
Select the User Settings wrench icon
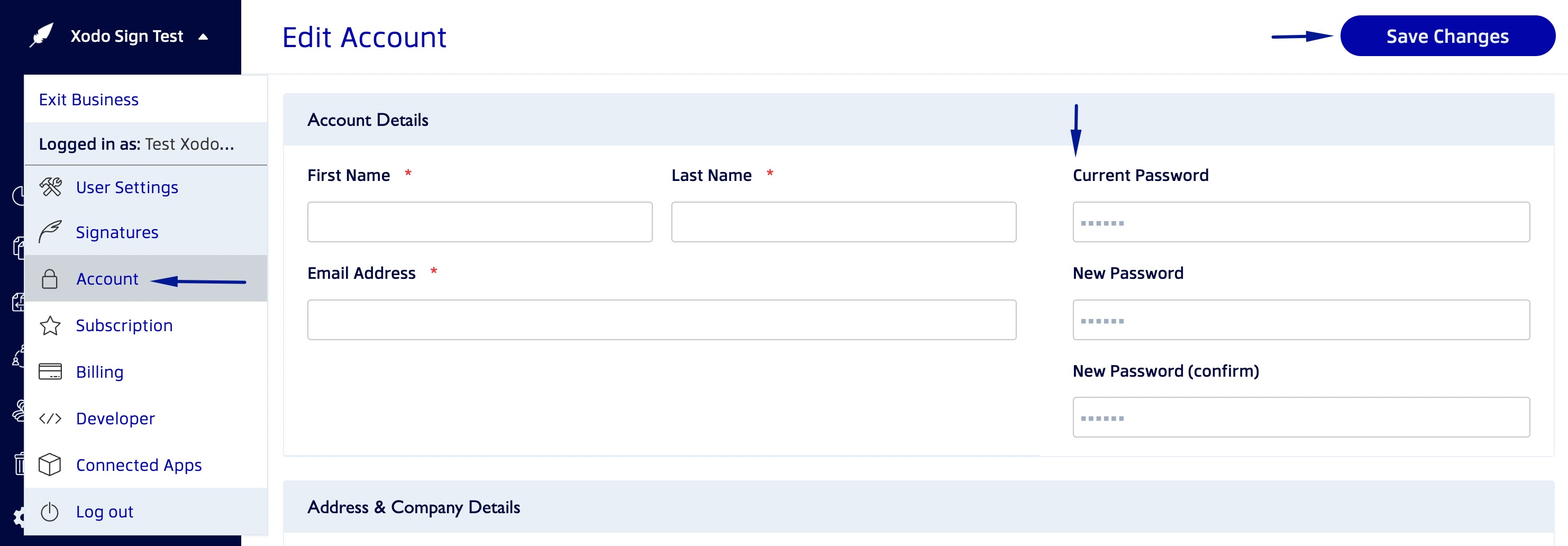click(51, 187)
